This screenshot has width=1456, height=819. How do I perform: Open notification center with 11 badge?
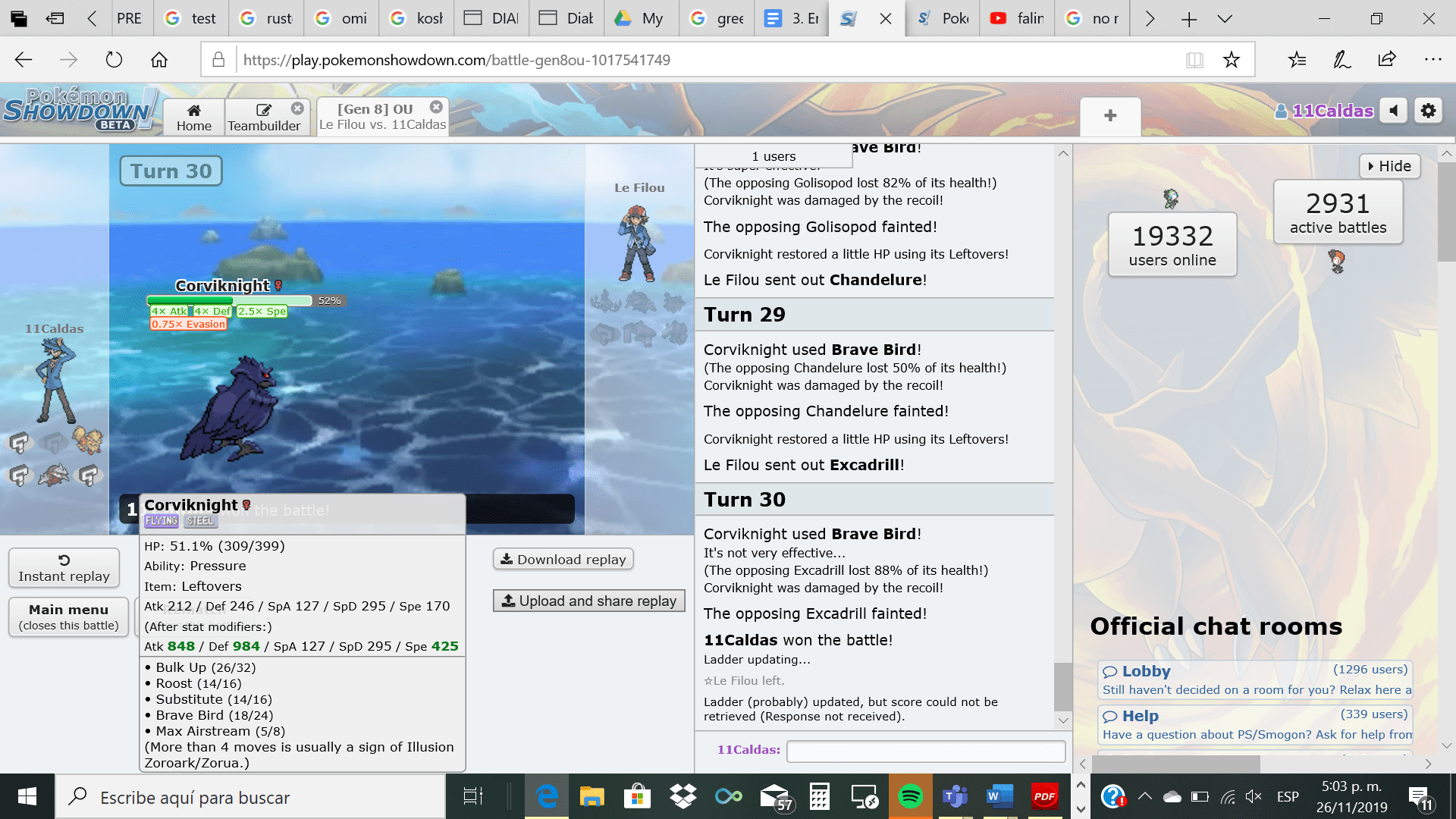1420,798
